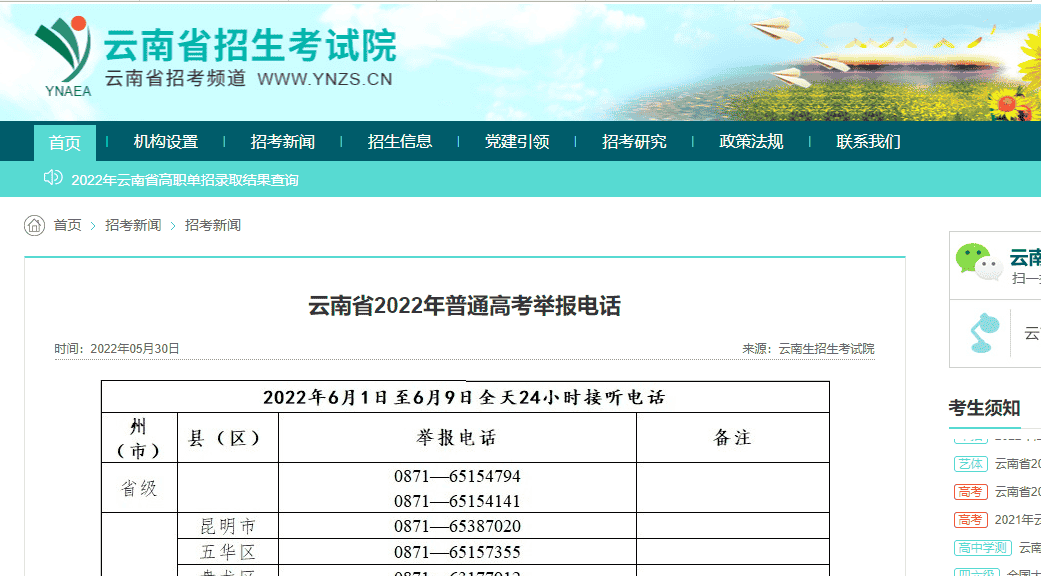
Task: Click the 考生须知 section heading
Action: coord(984,407)
